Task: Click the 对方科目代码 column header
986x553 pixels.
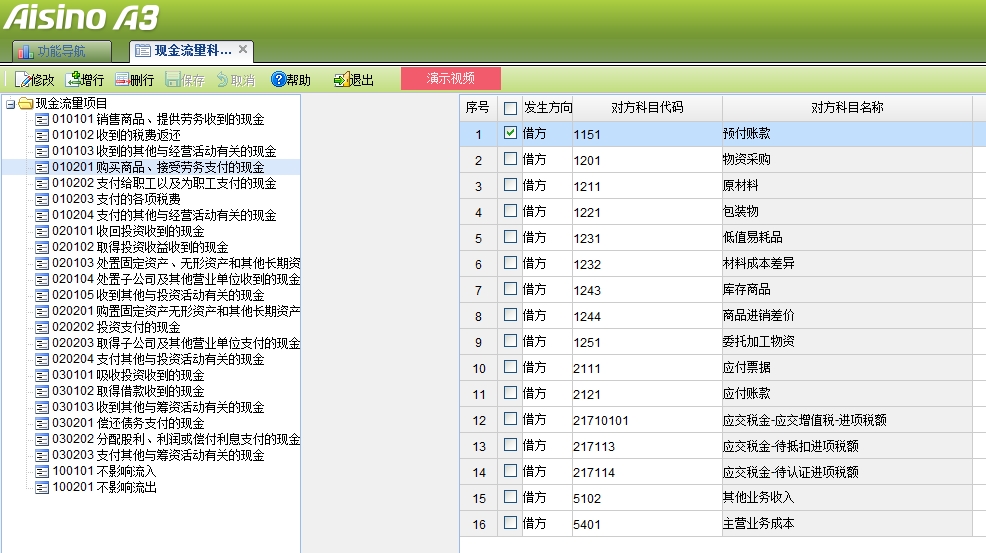Action: pyautogui.click(x=647, y=107)
